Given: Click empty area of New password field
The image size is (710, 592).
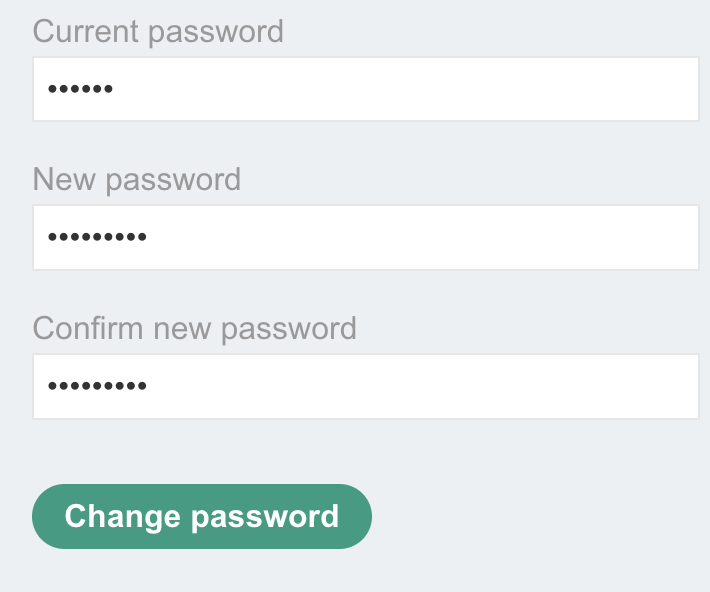Looking at the screenshot, I should tap(450, 238).
